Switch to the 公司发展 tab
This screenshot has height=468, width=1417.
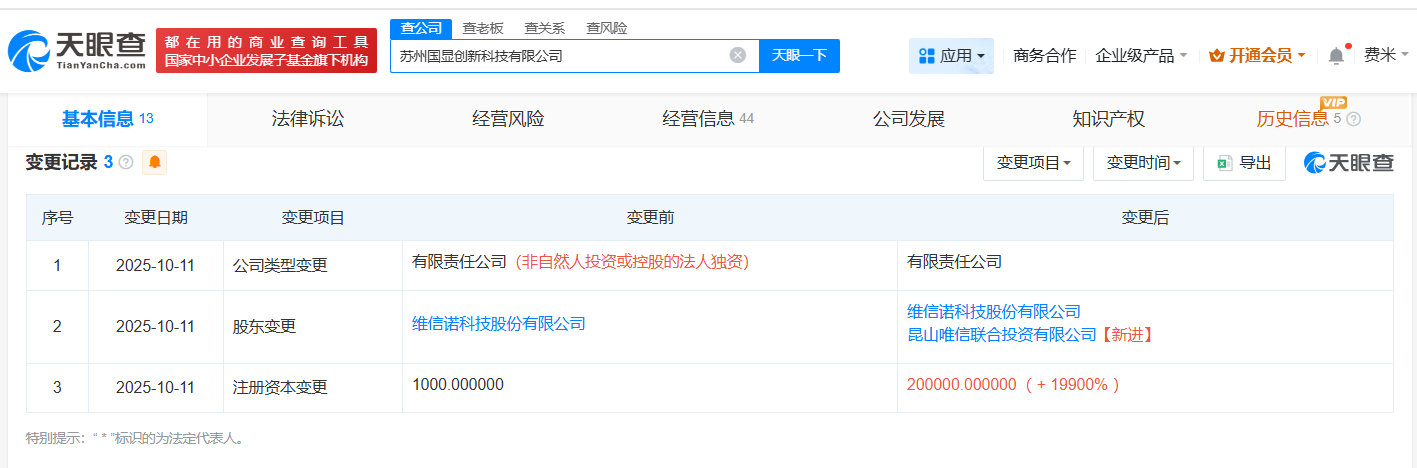[x=908, y=119]
